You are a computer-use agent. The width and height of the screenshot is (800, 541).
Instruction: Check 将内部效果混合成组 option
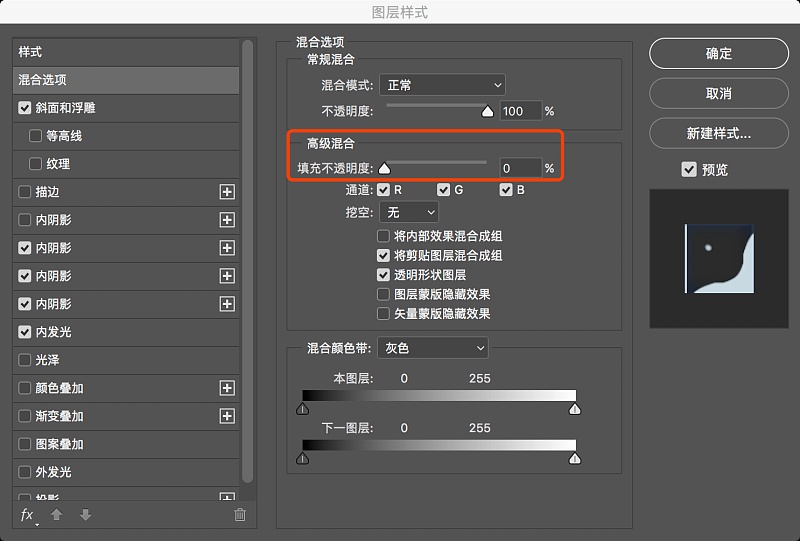(383, 236)
